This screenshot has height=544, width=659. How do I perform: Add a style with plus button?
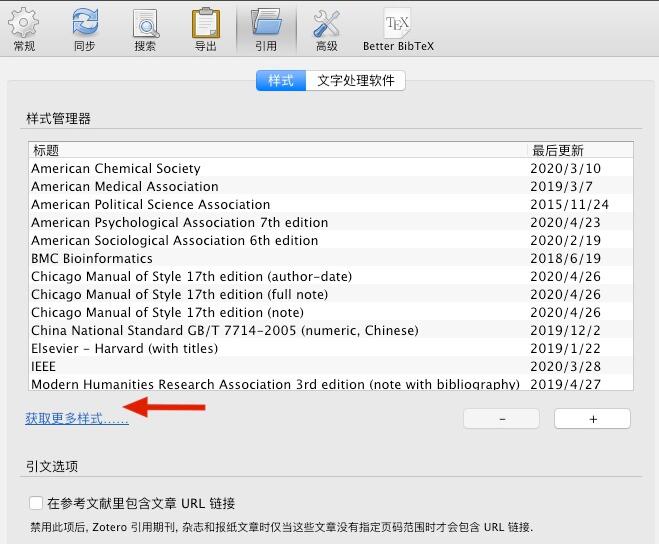pos(593,419)
